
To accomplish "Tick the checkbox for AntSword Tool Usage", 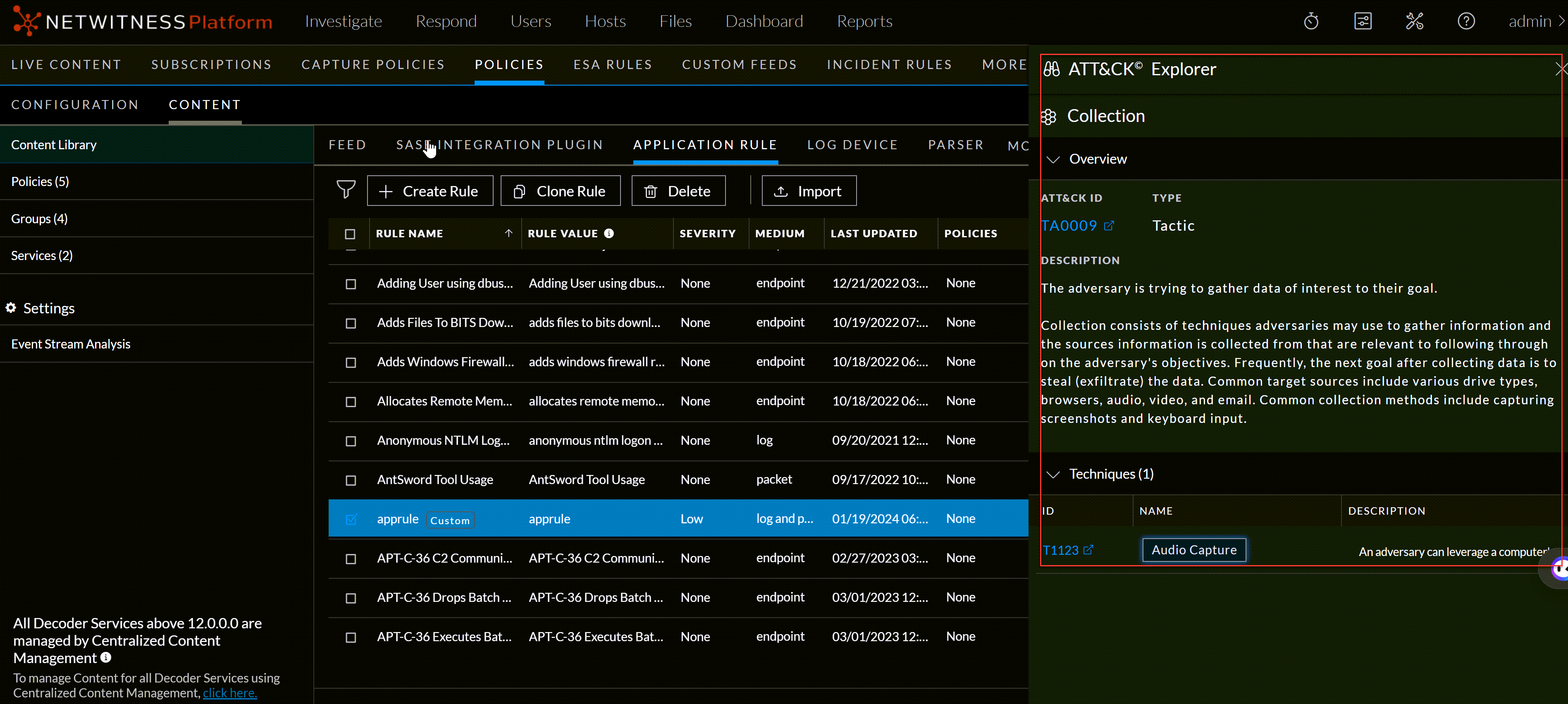I will 351,480.
